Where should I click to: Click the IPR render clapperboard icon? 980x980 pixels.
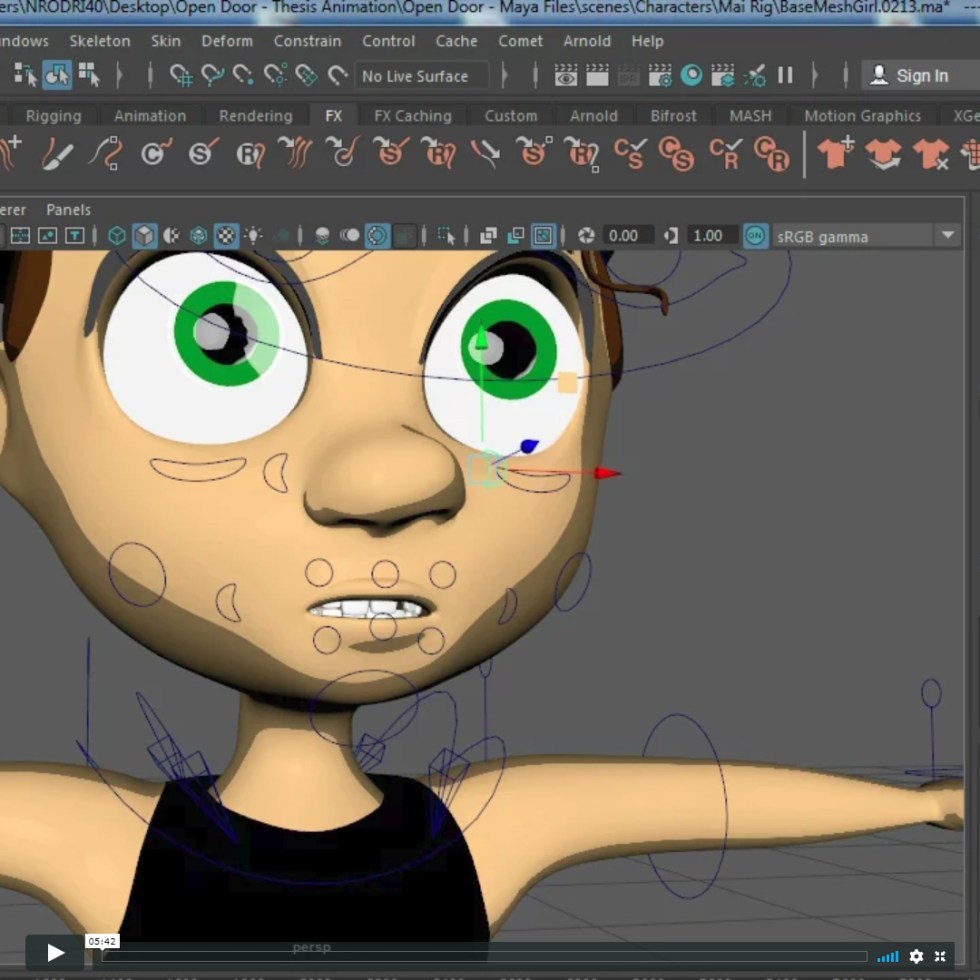(x=628, y=75)
